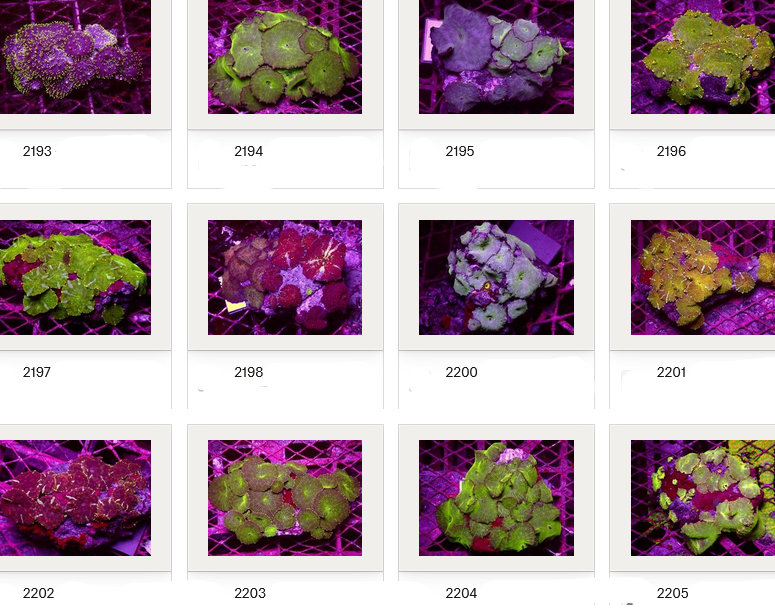View the coral thumbnail for item 2205
Viewport: 775px width, 610px height.
tap(702, 497)
